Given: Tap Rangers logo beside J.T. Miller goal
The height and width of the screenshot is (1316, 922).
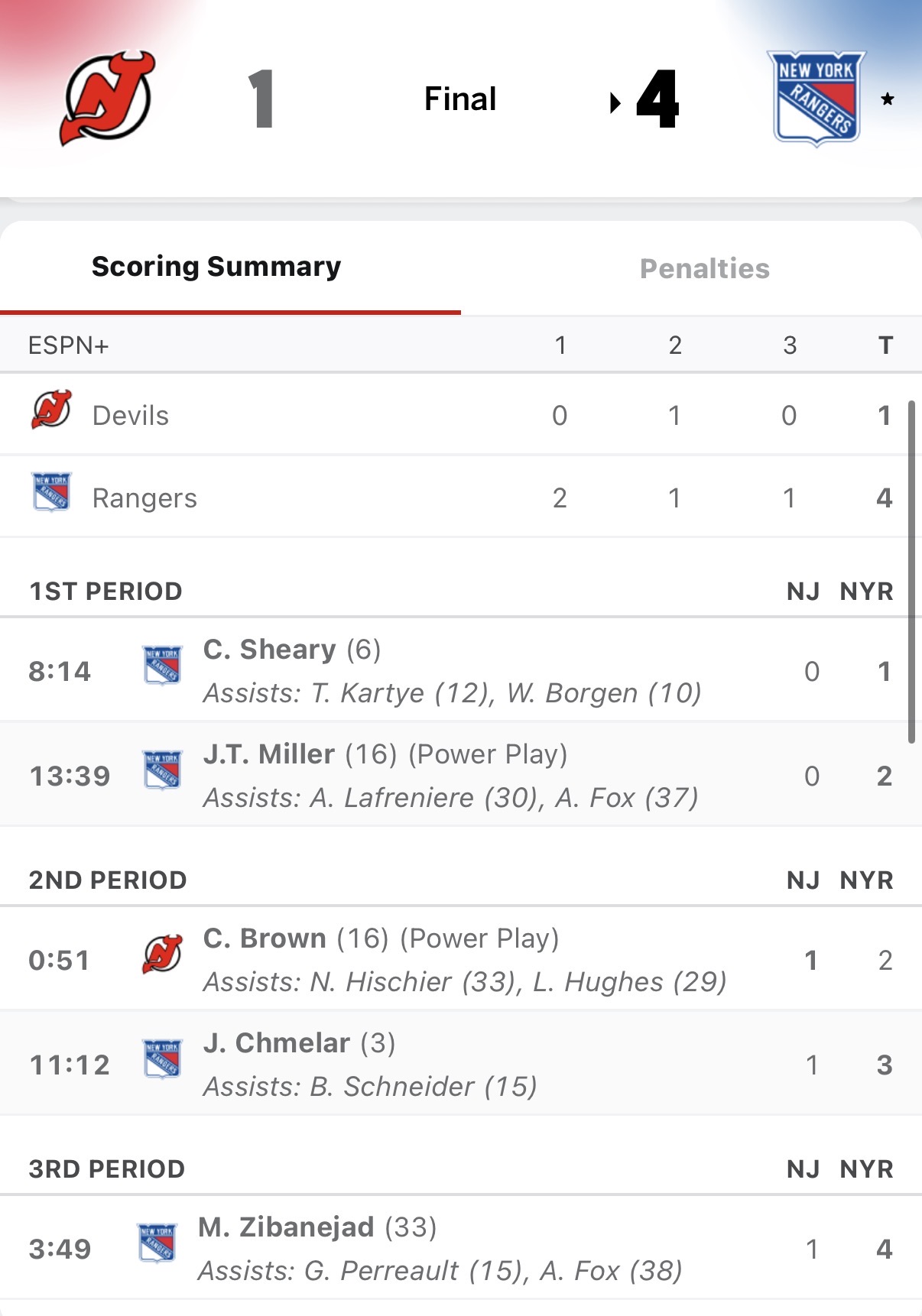Looking at the screenshot, I should click(x=162, y=770).
